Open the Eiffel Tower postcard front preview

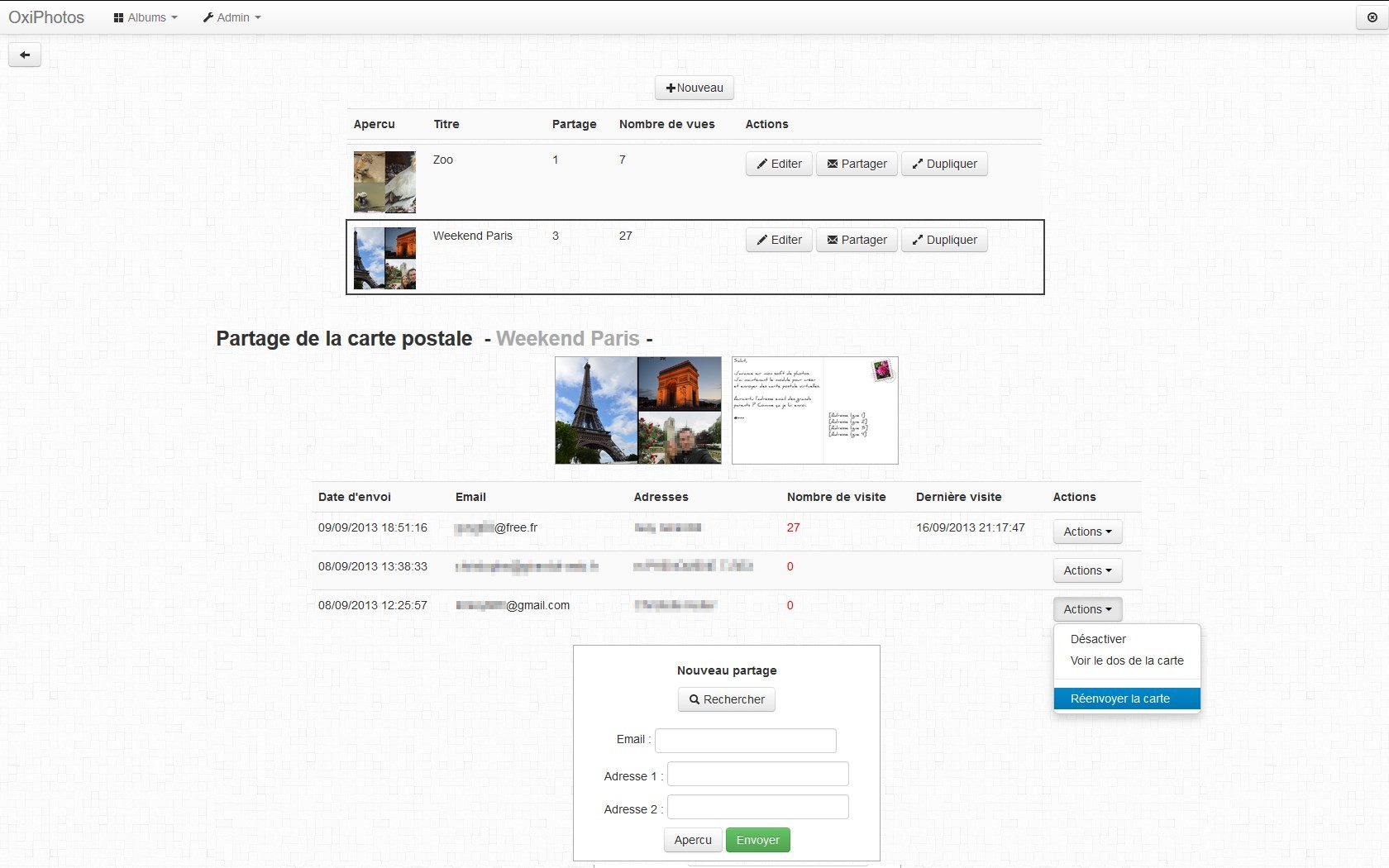click(638, 410)
